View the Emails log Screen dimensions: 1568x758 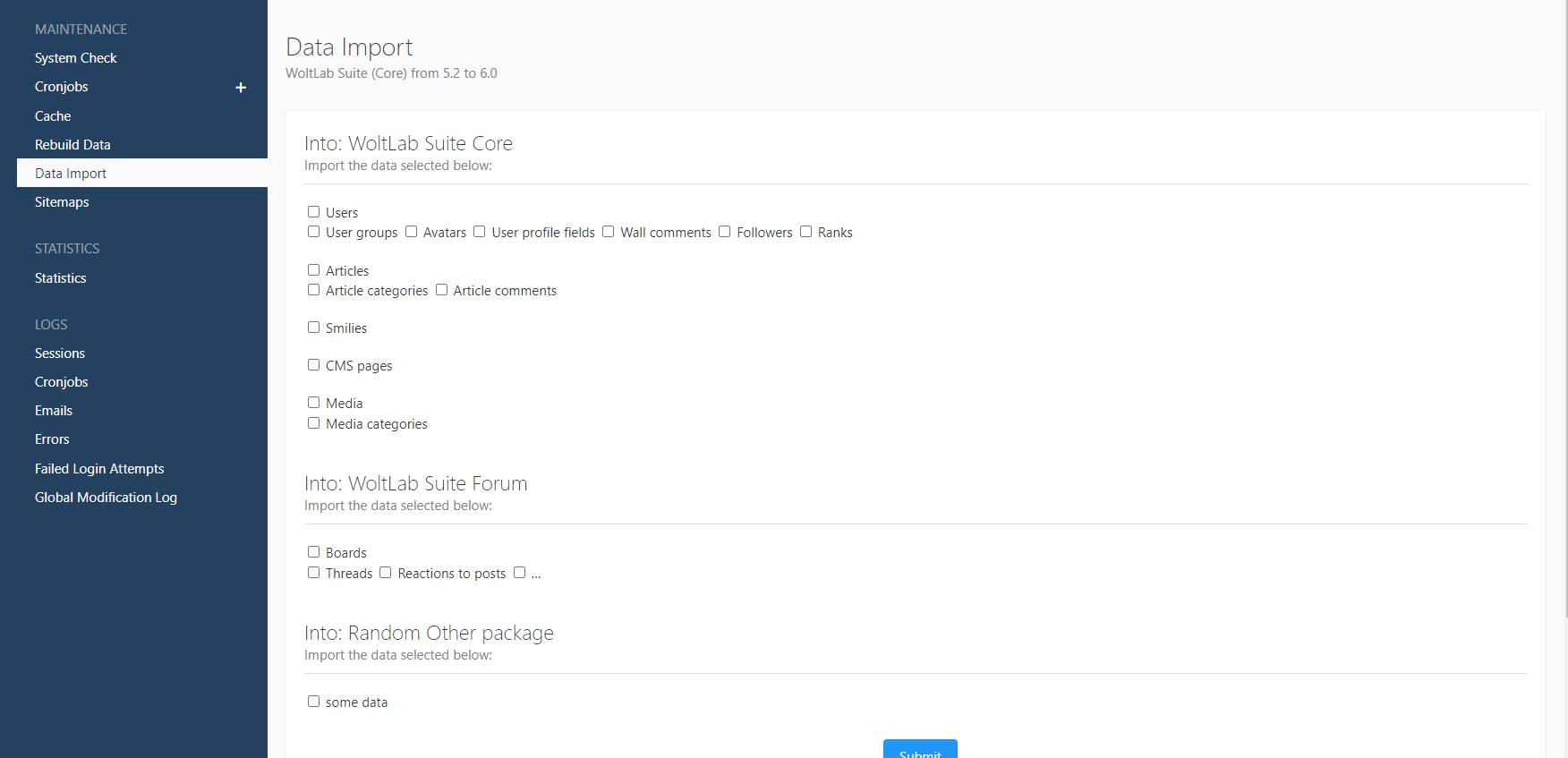pyautogui.click(x=54, y=411)
